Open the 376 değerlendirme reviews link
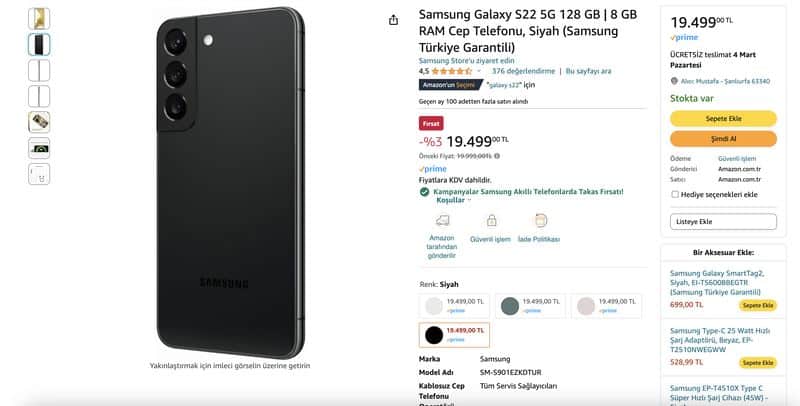 523,71
